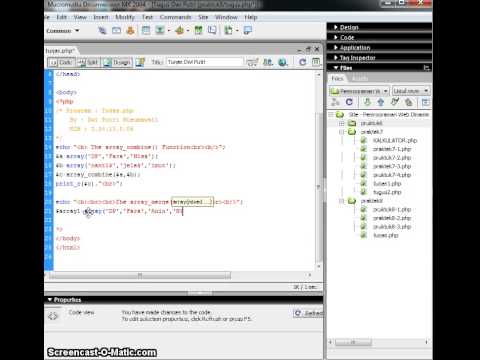Click Preview in Browser globe icon
This screenshot has width=480, height=360.
click(x=283, y=62)
